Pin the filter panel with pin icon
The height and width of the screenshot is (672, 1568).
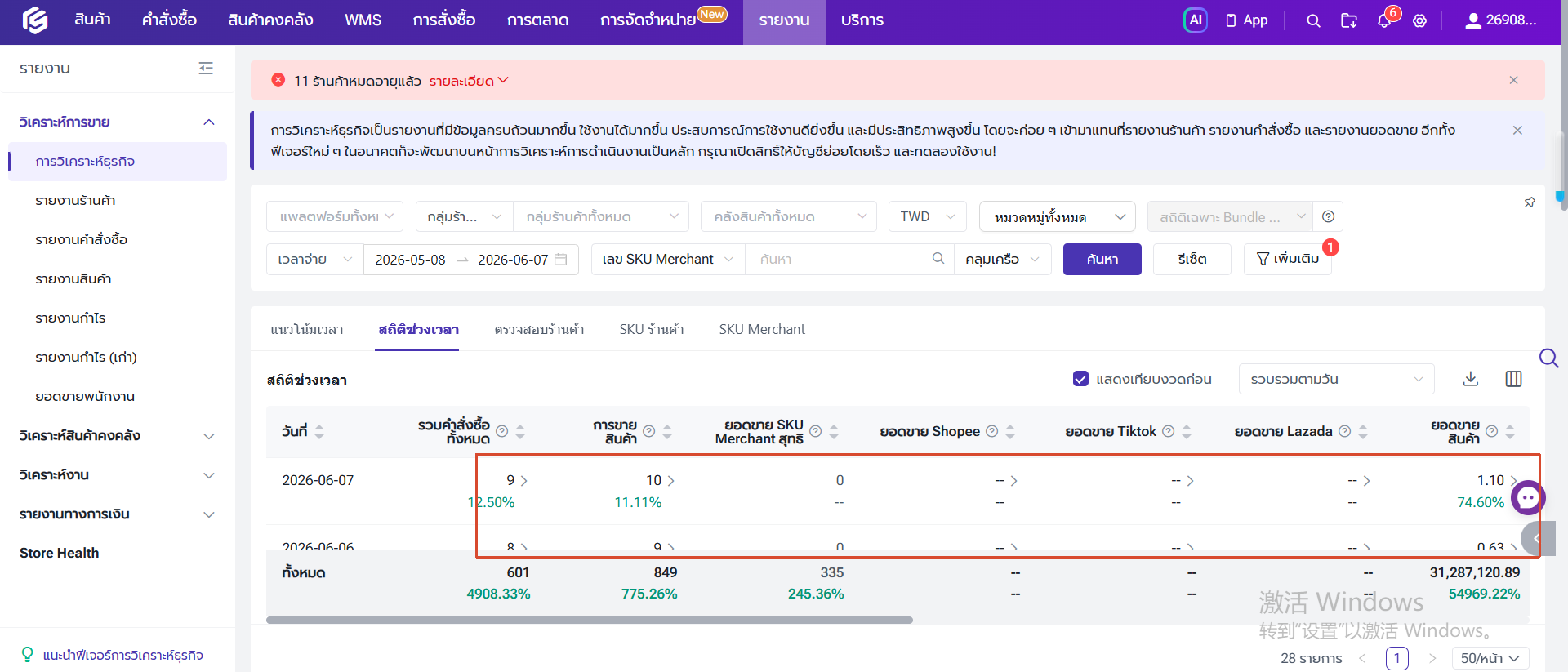pyautogui.click(x=1530, y=202)
